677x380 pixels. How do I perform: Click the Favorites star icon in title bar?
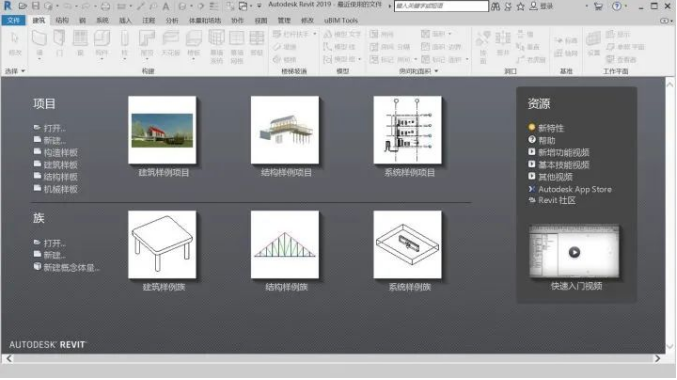click(x=521, y=6)
